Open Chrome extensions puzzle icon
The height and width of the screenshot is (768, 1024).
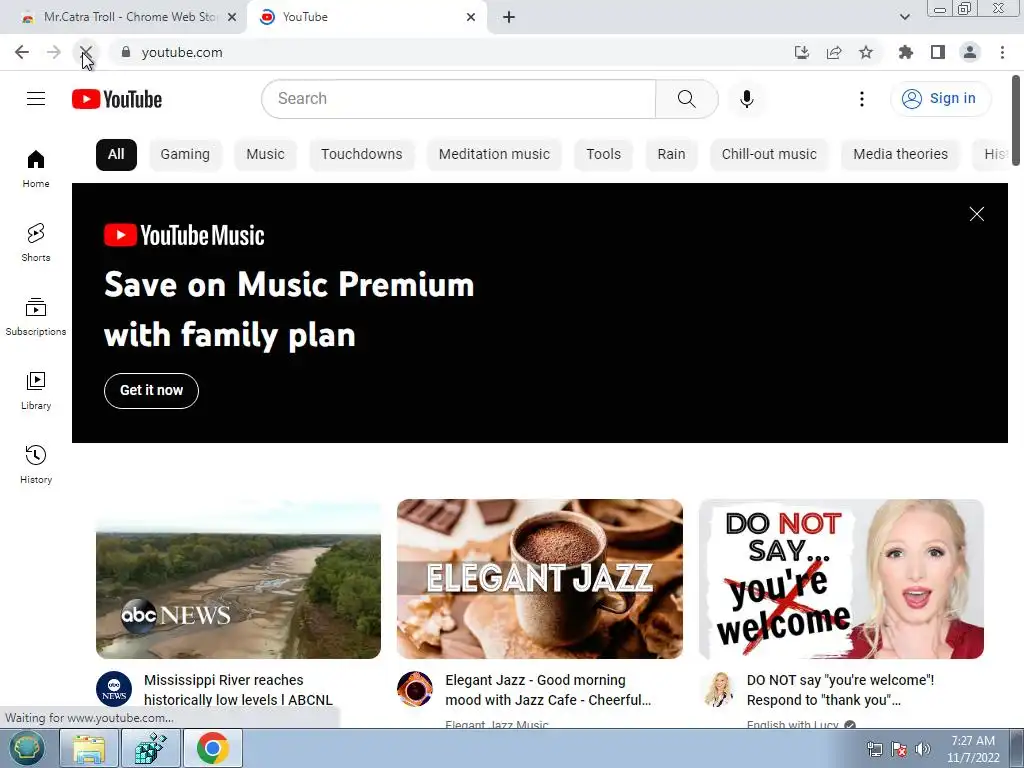point(905,52)
